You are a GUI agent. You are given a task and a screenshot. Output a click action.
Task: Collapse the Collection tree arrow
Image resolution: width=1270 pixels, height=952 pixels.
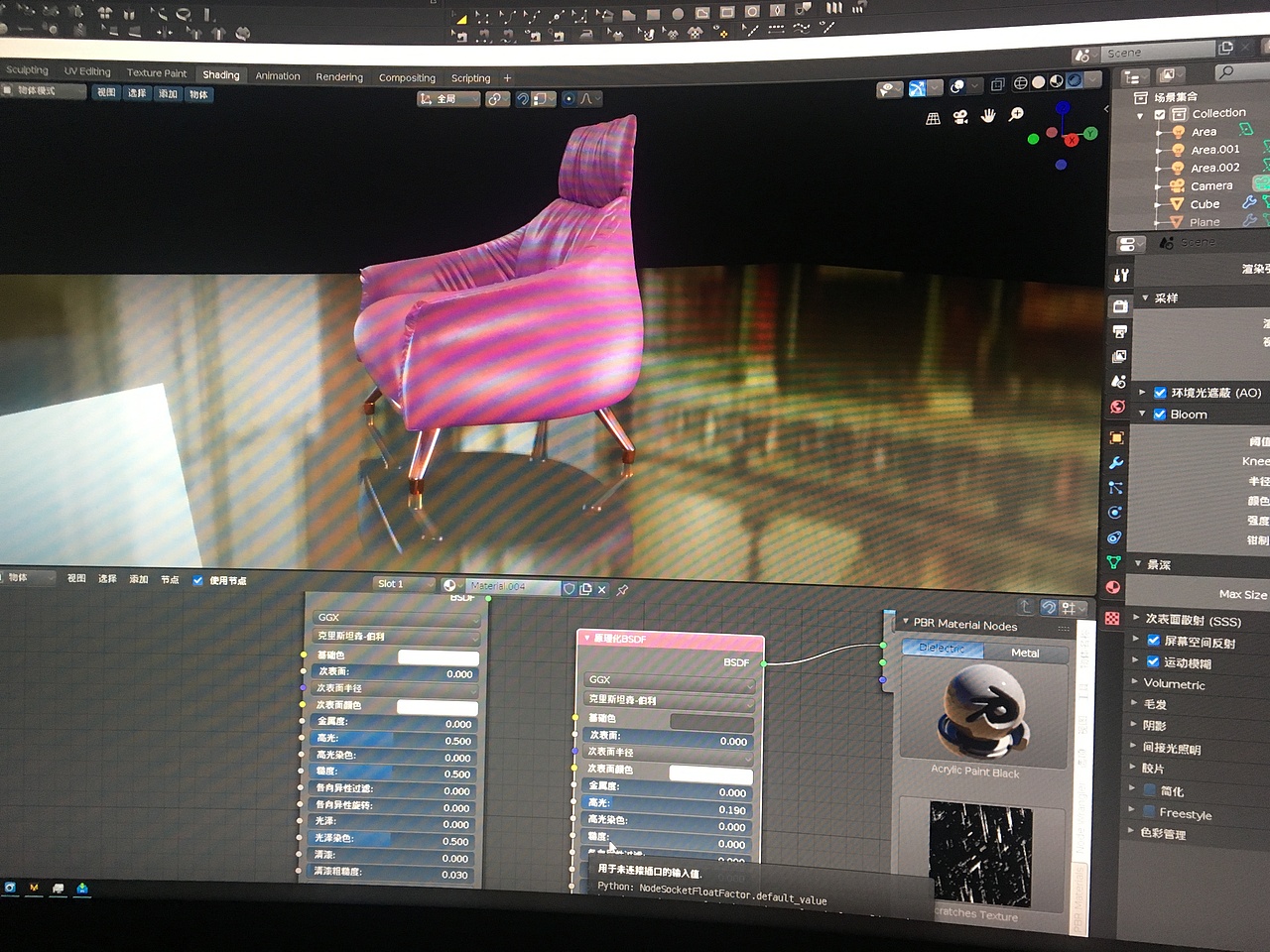[1141, 116]
